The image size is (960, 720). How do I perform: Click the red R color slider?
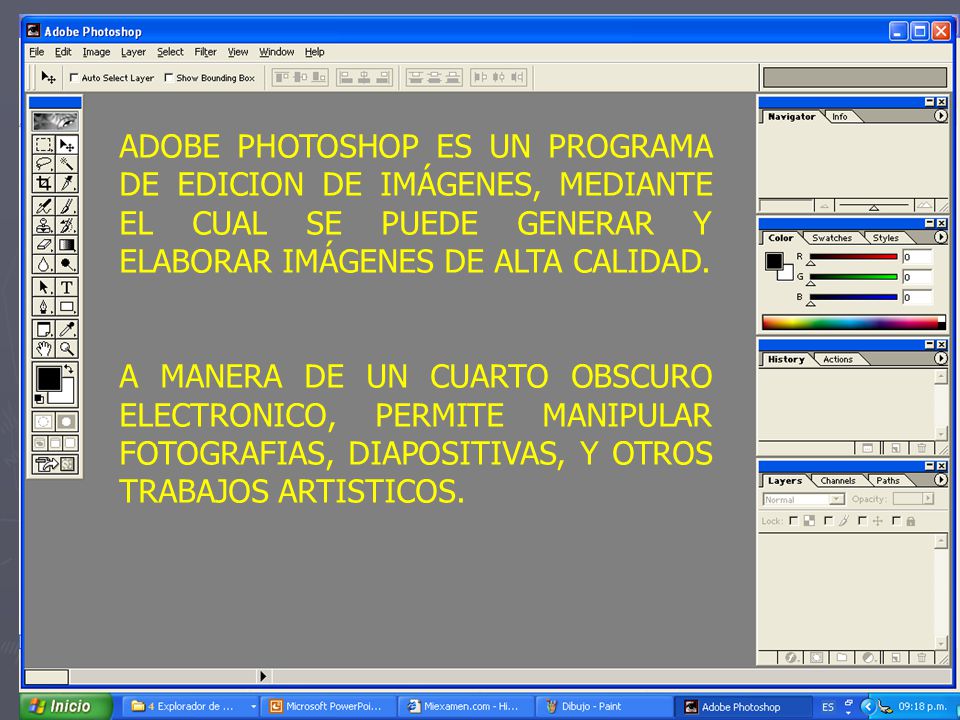[x=853, y=257]
